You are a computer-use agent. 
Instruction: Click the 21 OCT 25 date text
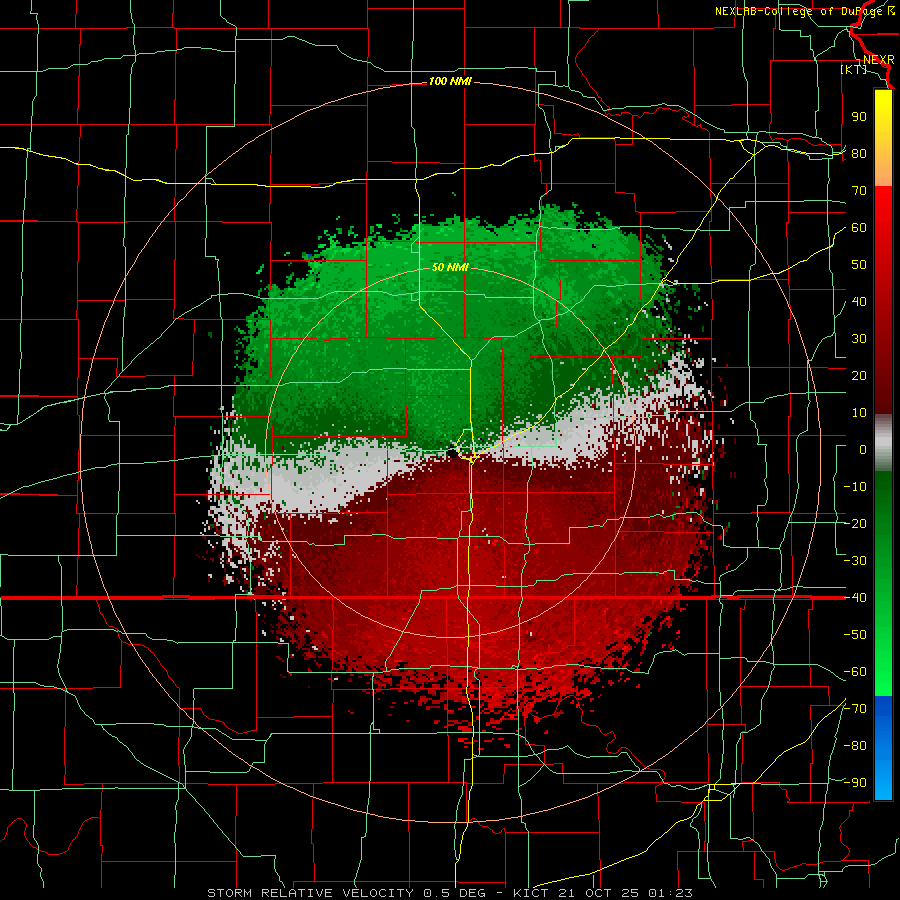598,893
